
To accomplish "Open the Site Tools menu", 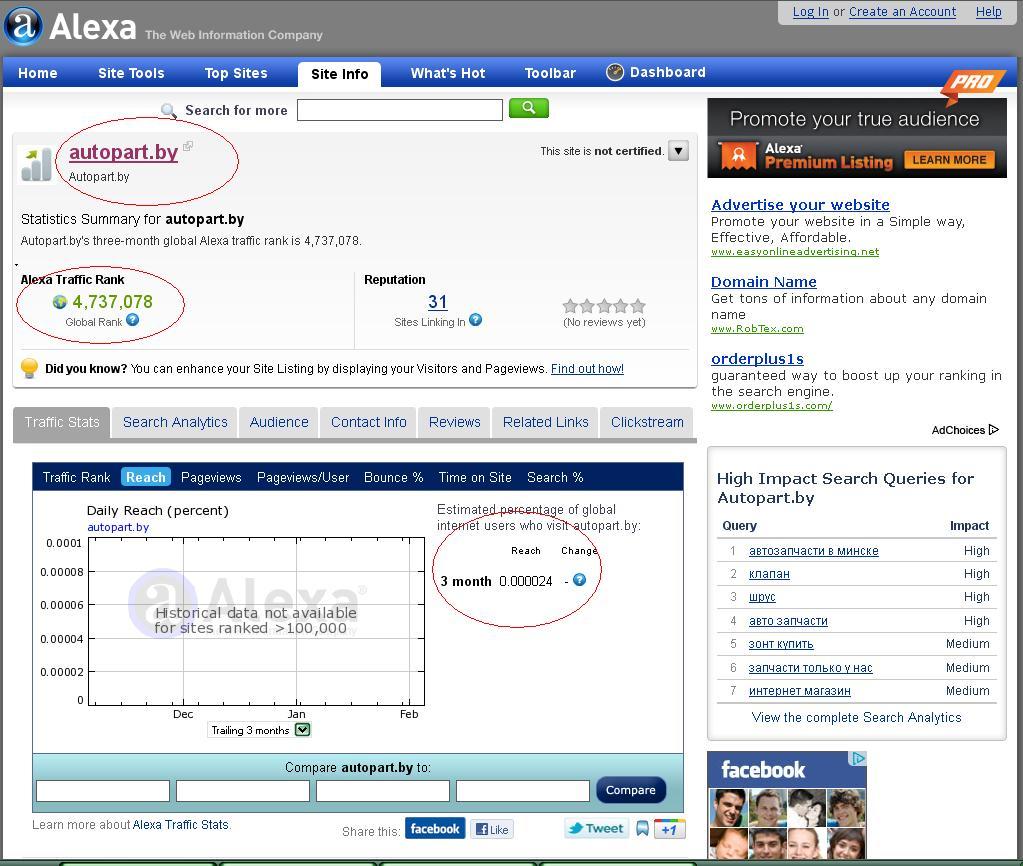I will tap(131, 73).
